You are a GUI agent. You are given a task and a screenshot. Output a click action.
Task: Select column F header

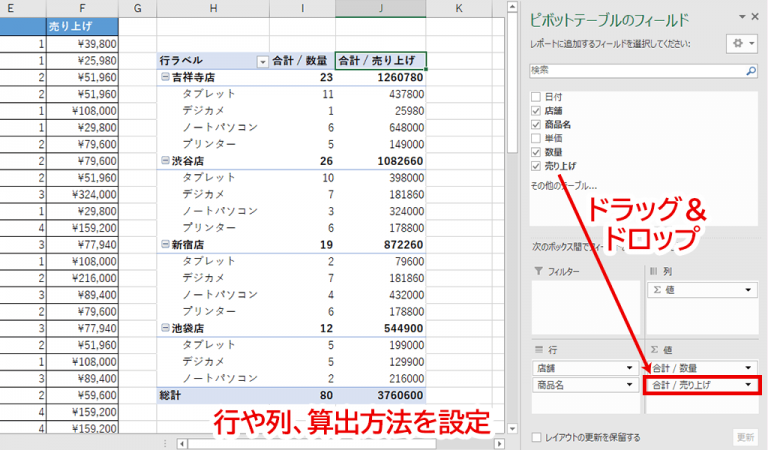[x=82, y=8]
